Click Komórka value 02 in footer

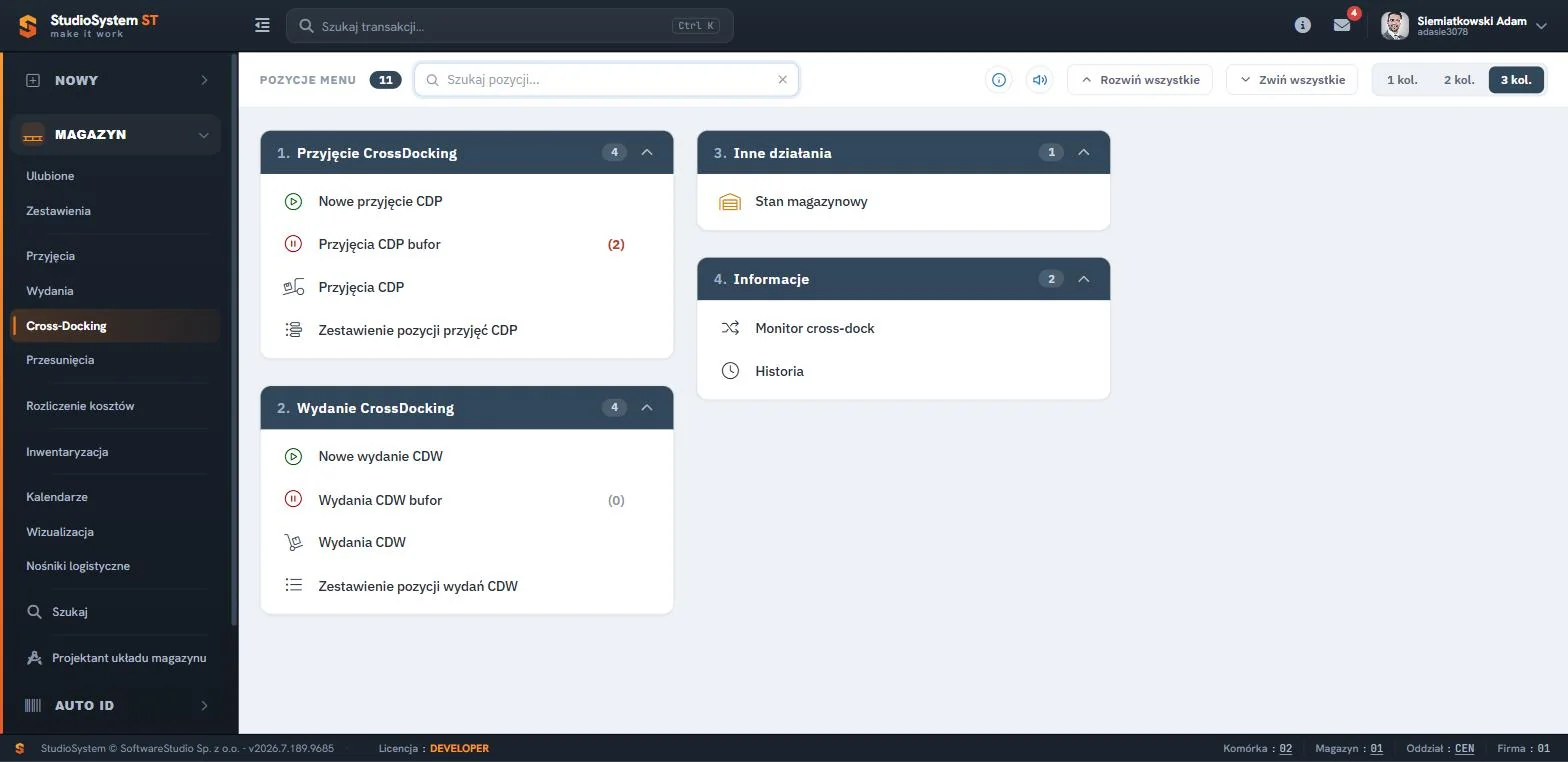pyautogui.click(x=1286, y=748)
